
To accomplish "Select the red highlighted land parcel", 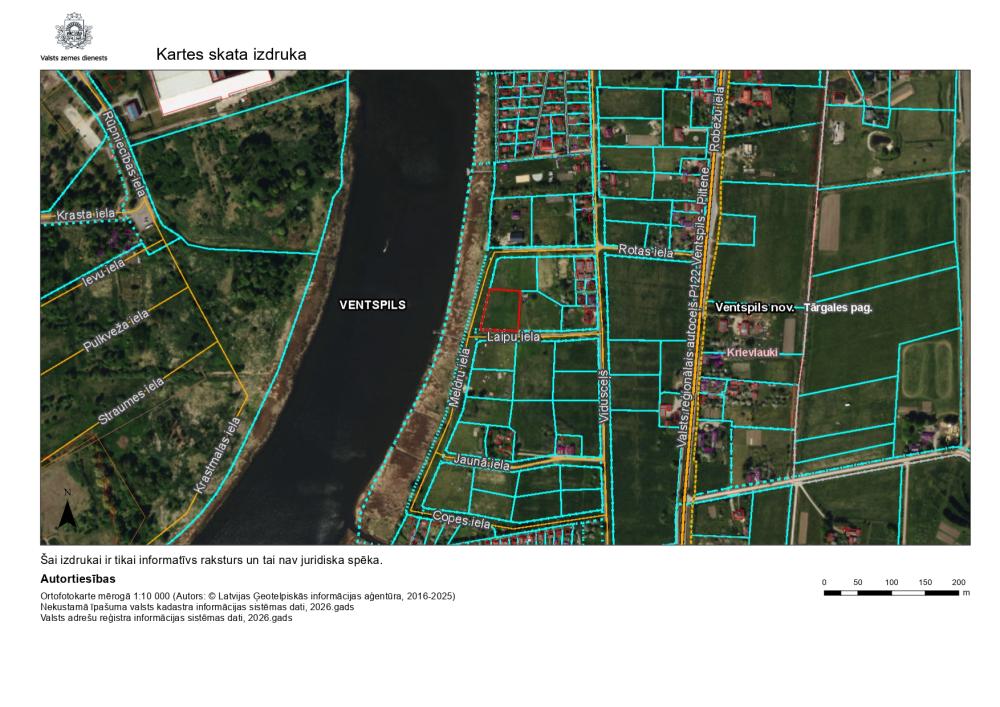I will (501, 310).
